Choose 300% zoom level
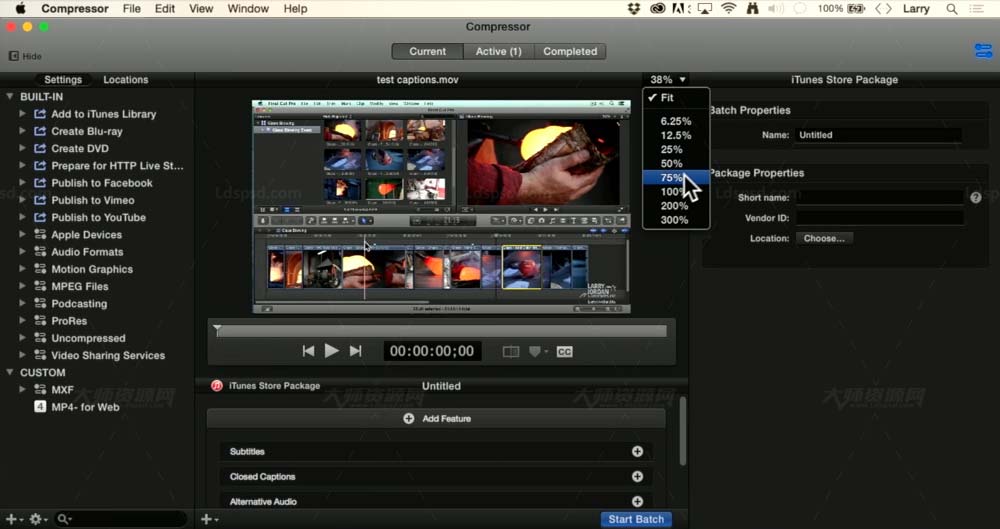 [676, 220]
